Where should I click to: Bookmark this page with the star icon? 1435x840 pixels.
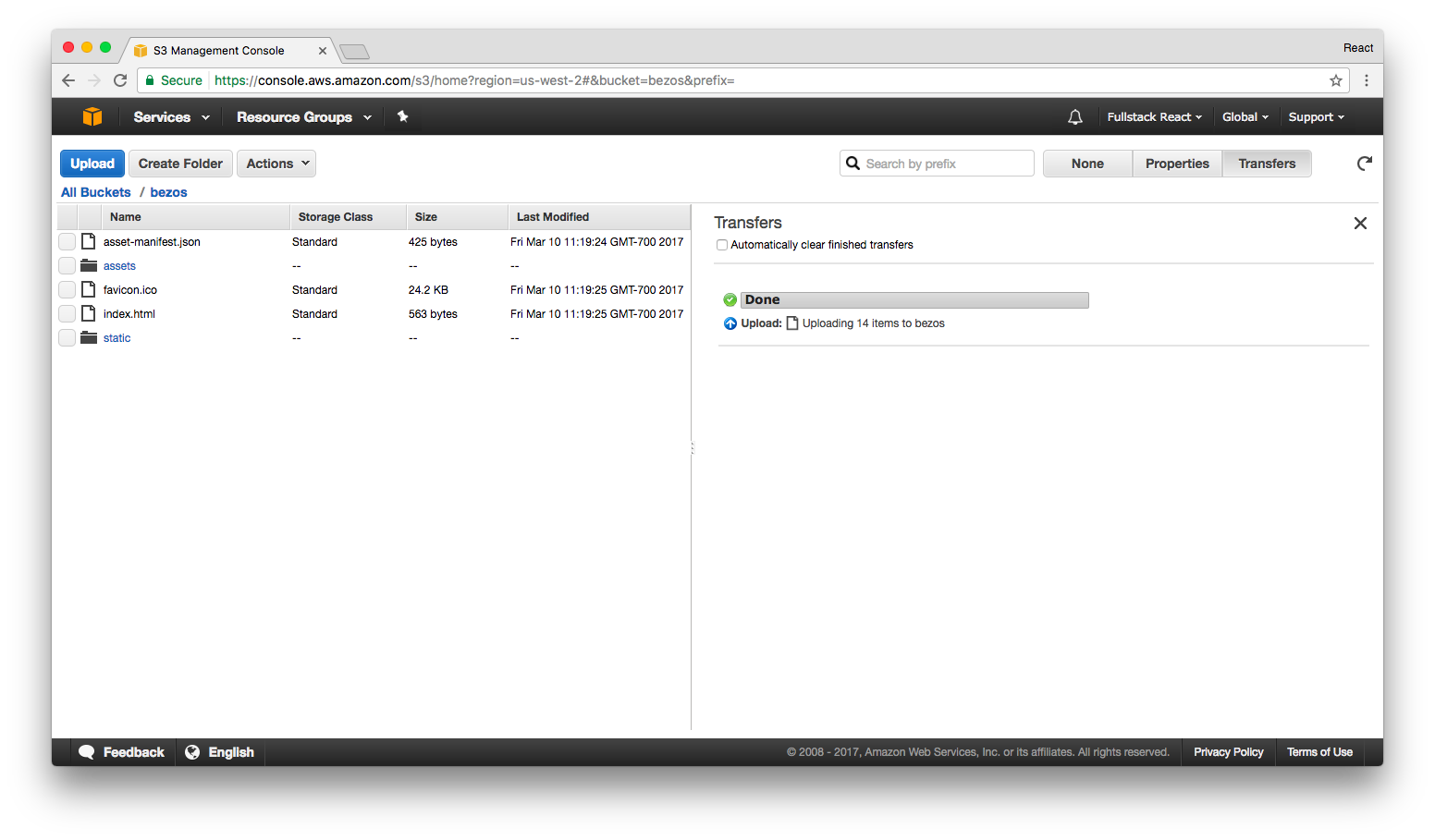1336,80
